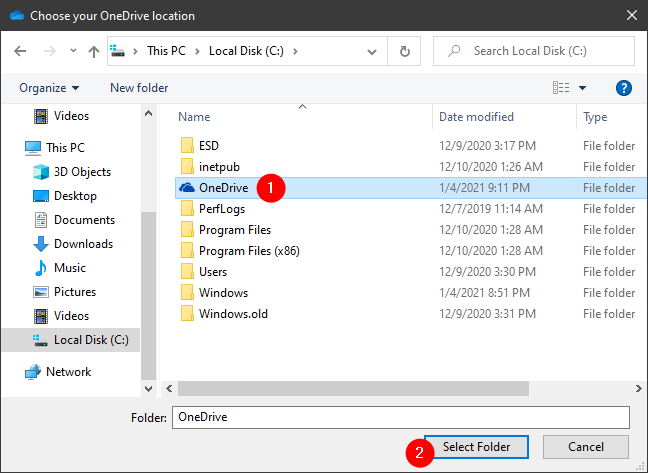Click the OneDrive cloud icon in title bar
The width and height of the screenshot is (648, 473).
tap(17, 16)
